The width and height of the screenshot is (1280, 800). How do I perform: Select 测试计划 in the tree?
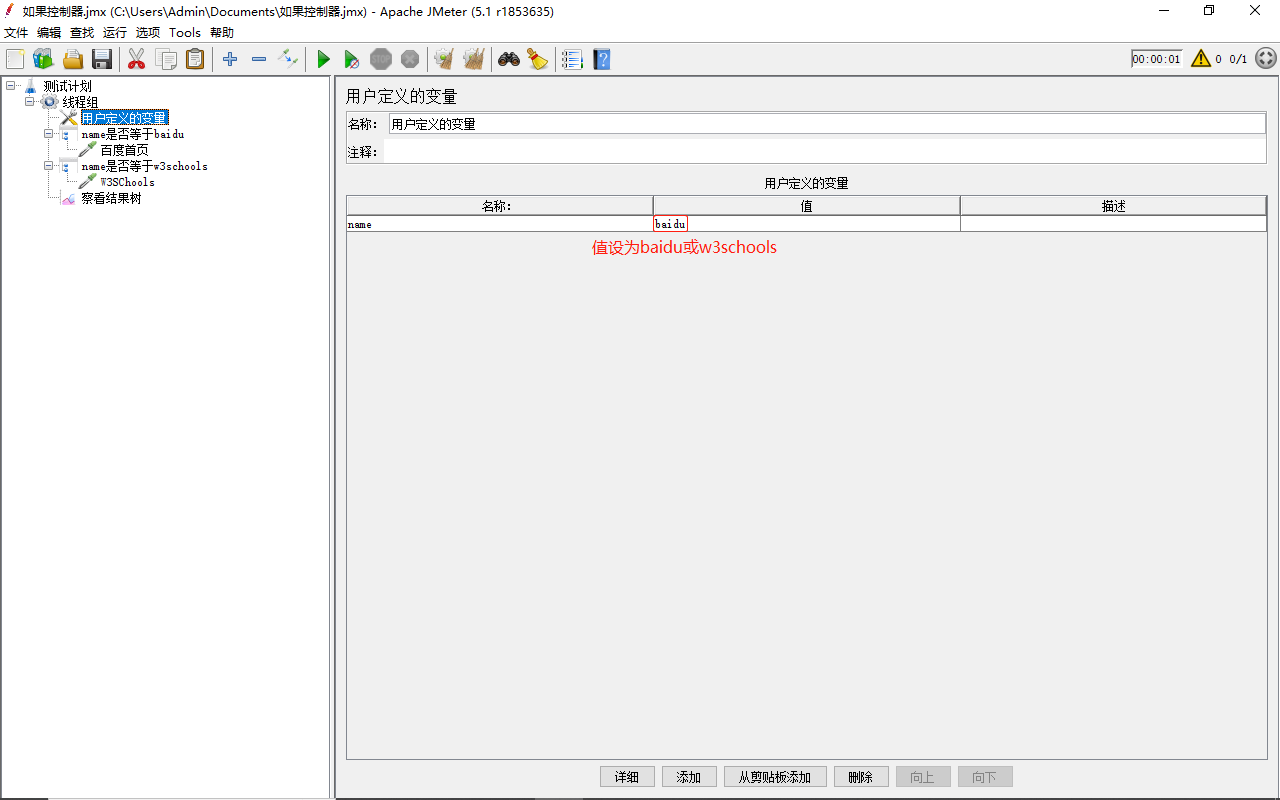67,86
